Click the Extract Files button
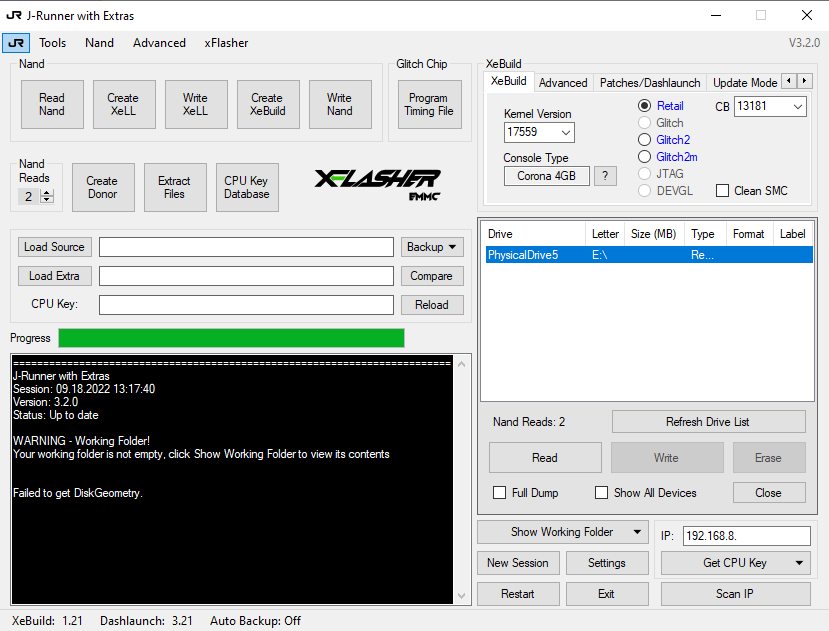This screenshot has width=829, height=631. click(x=174, y=187)
